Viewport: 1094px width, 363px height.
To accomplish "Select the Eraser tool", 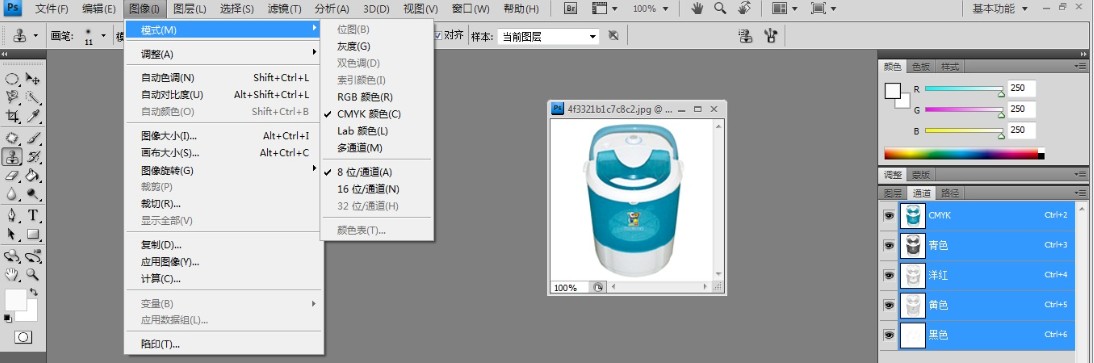I will point(12,175).
